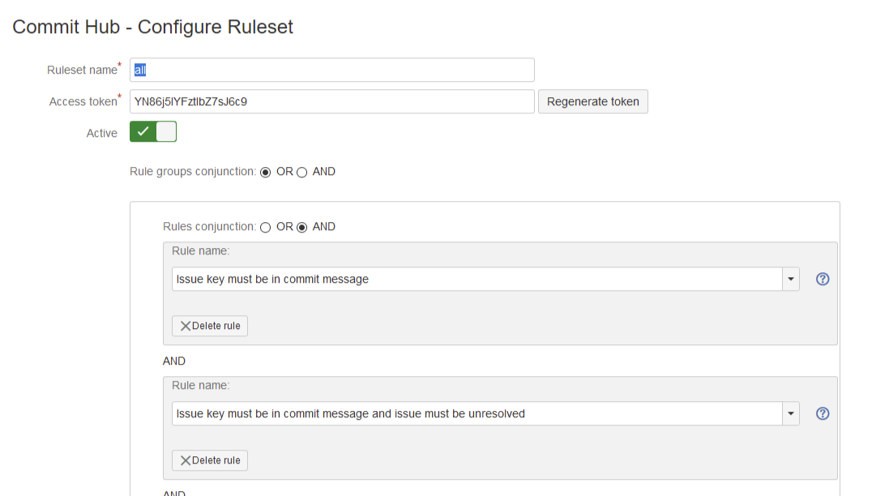Image resolution: width=872 pixels, height=496 pixels.
Task: Click the Regenerate token button
Action: [x=593, y=101]
